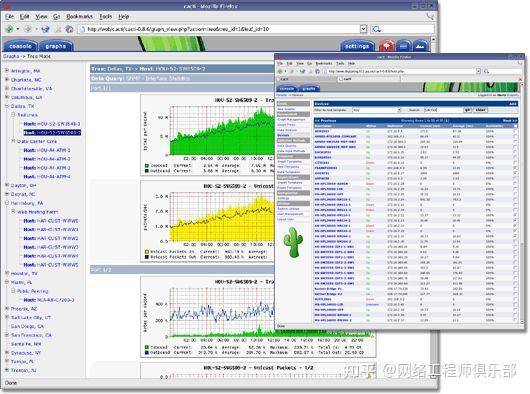
Task: Toggle the select-all checkbox in the devices header
Action: (515, 126)
